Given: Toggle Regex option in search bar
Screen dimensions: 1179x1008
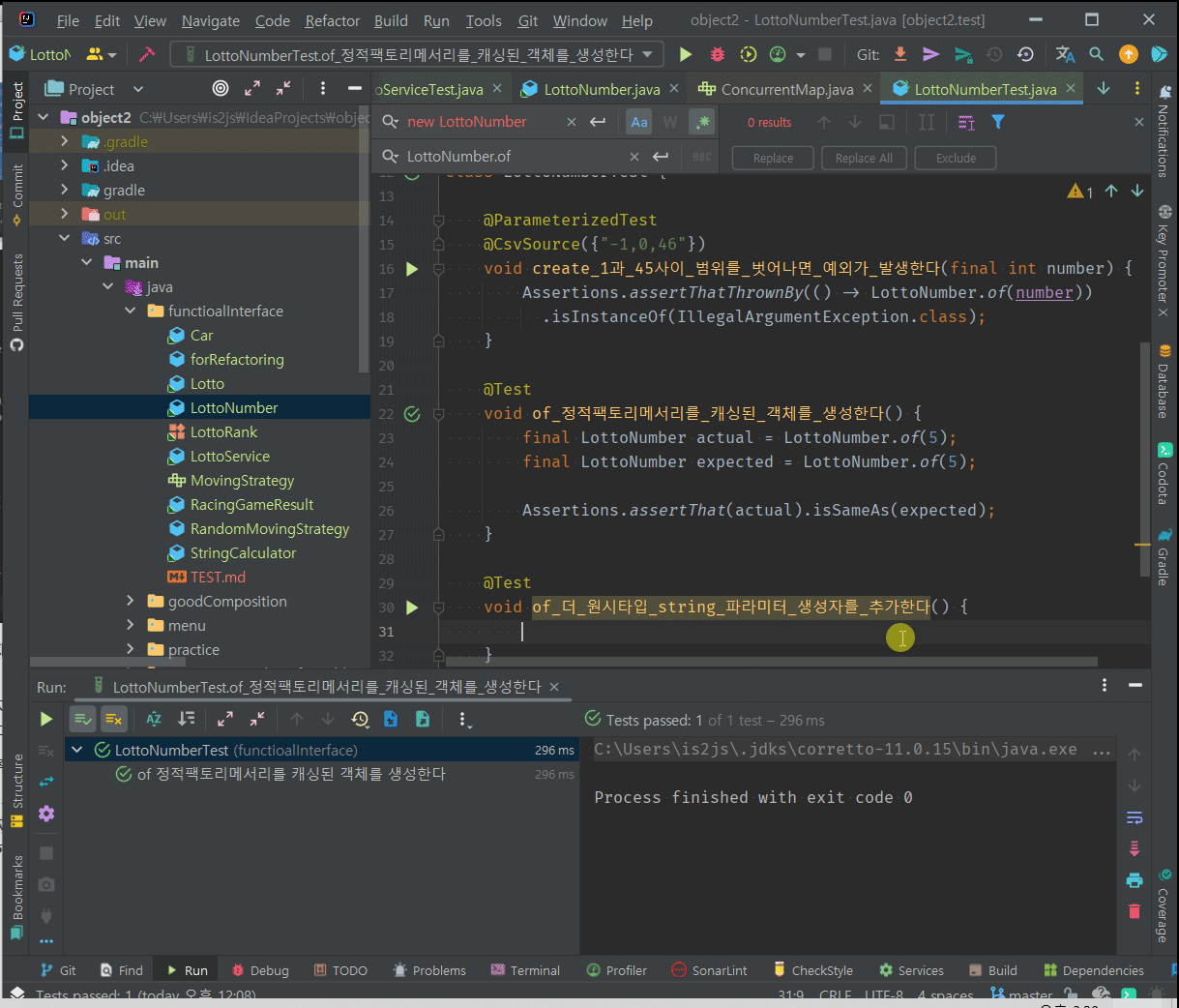Looking at the screenshot, I should point(702,122).
